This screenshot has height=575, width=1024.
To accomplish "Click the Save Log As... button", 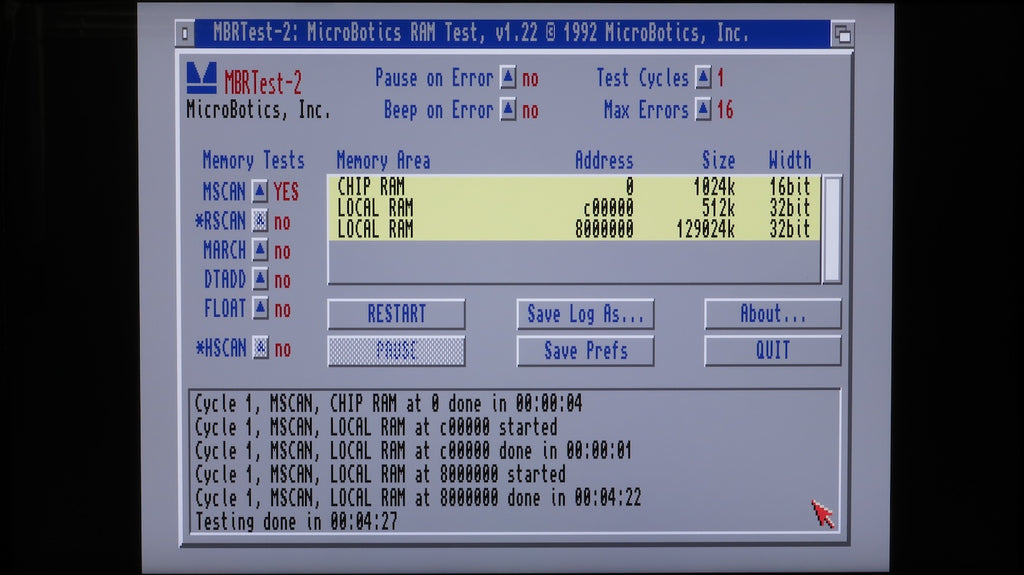I will click(x=585, y=314).
